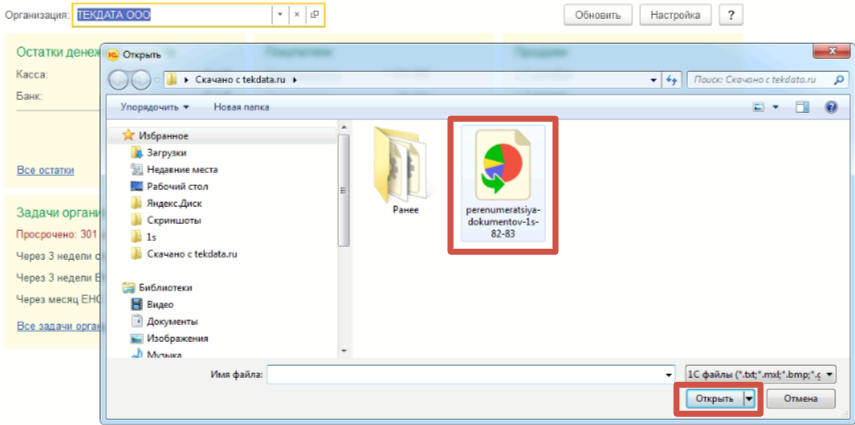Expand the view options dropdown arrow
The width and height of the screenshot is (855, 425).
(x=776, y=107)
